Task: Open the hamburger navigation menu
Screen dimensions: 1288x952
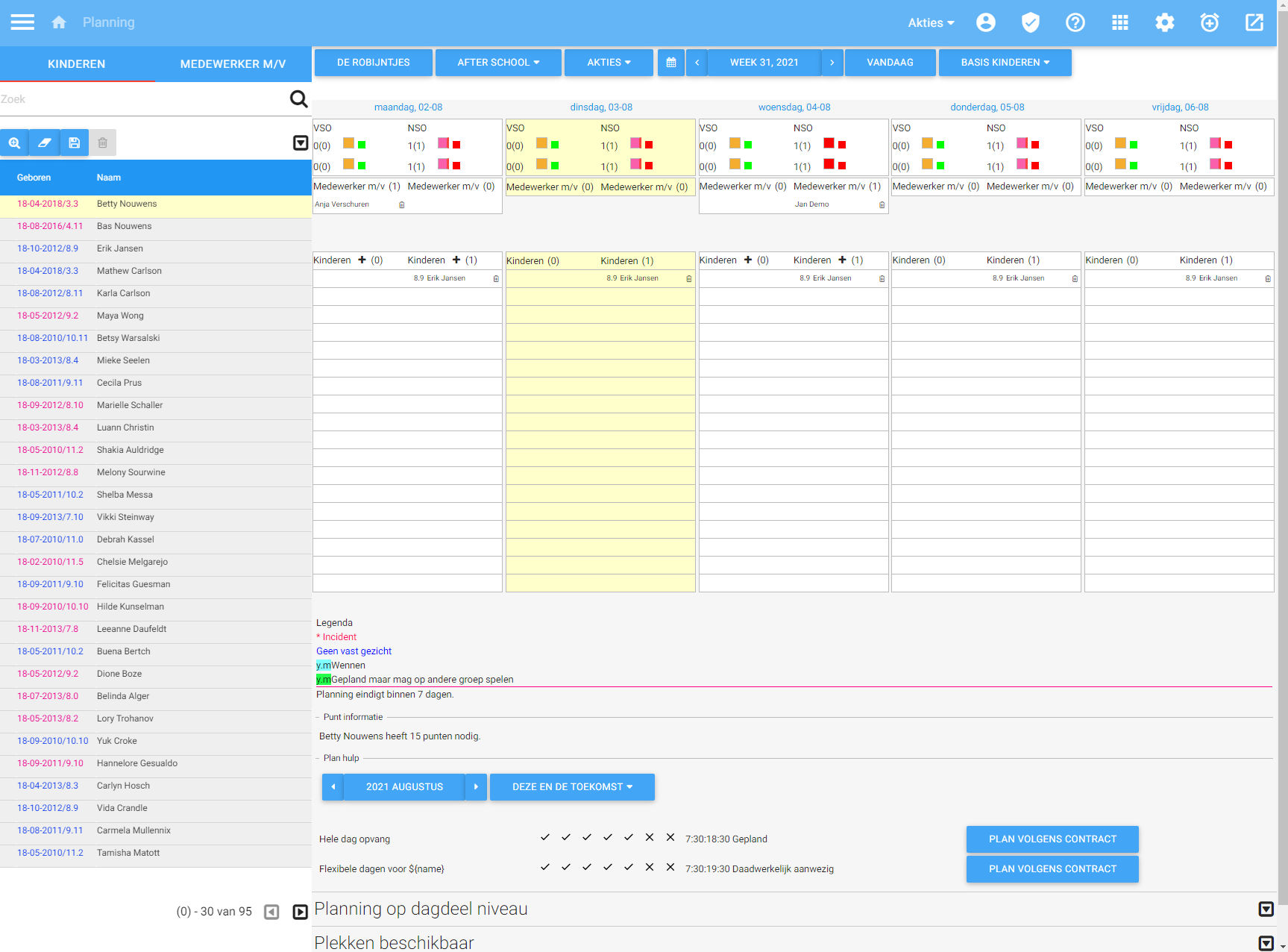Action: click(x=22, y=22)
